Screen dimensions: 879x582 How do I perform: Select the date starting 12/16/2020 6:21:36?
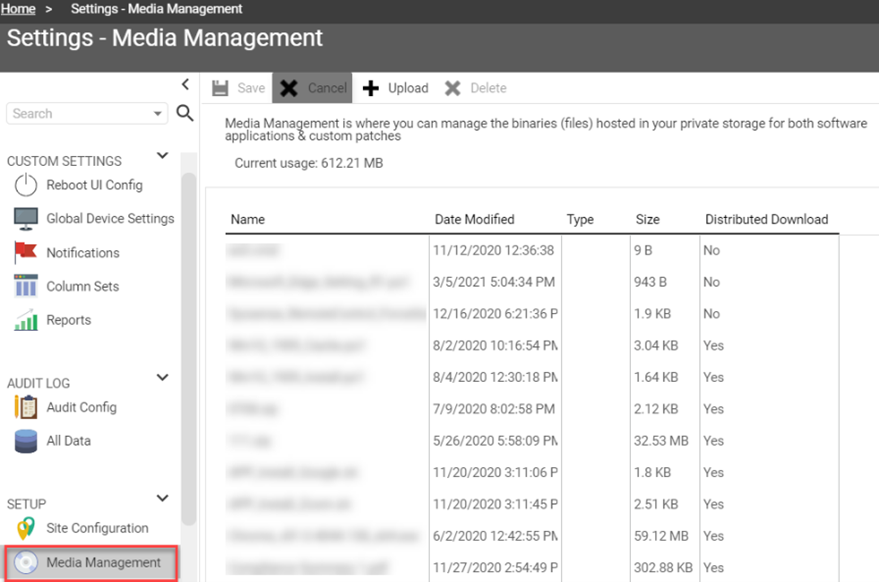(495, 313)
